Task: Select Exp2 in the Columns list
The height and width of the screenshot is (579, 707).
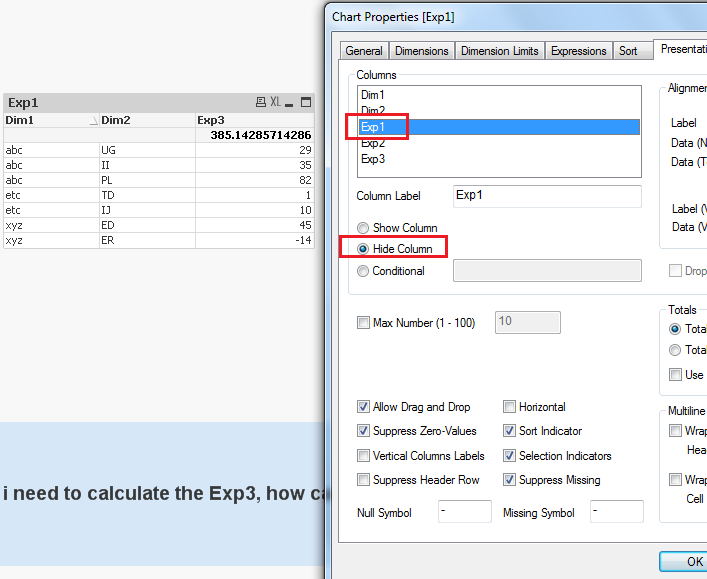Action: [x=373, y=143]
